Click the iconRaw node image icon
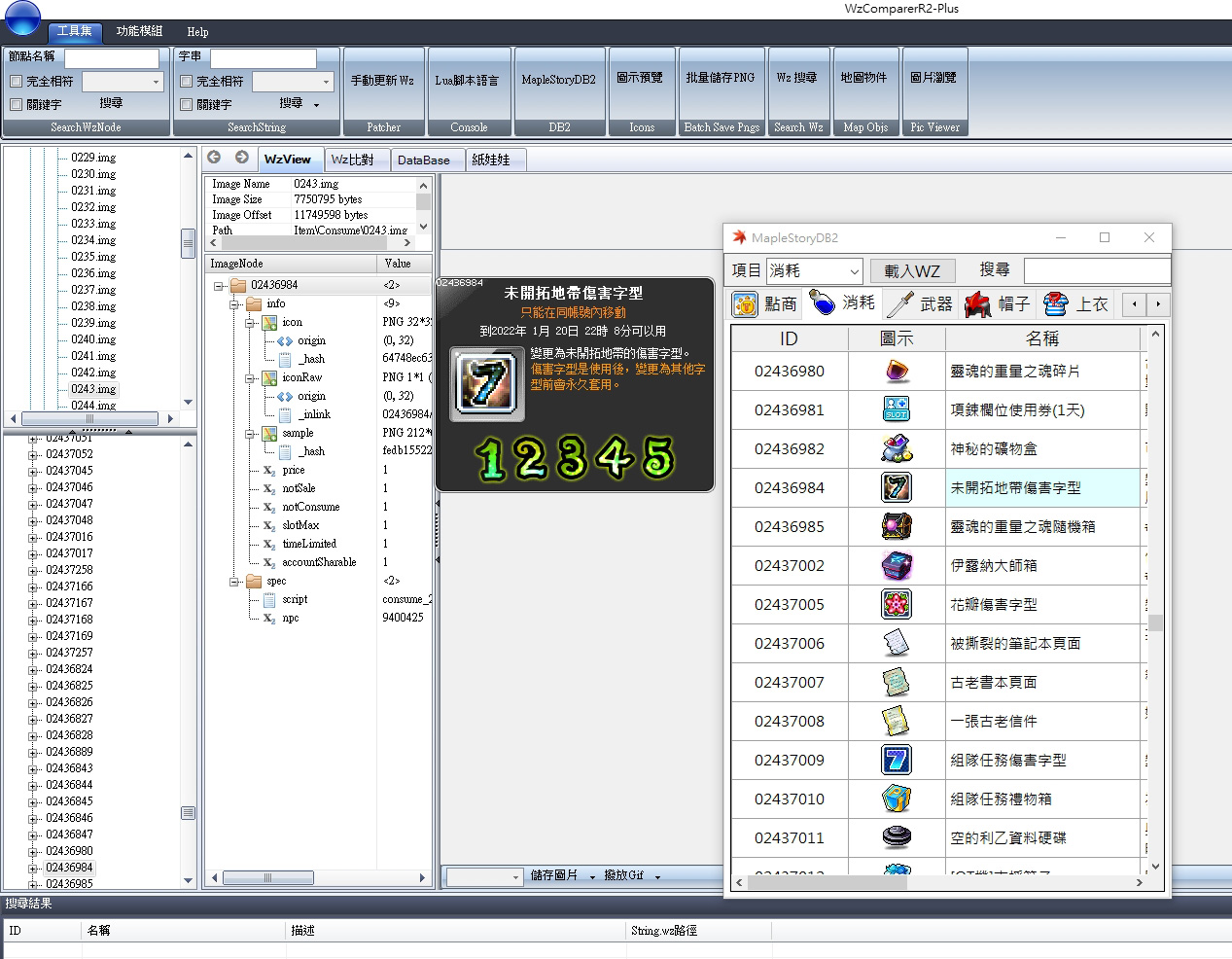Image resolution: width=1232 pixels, height=959 pixels. pyautogui.click(x=270, y=377)
